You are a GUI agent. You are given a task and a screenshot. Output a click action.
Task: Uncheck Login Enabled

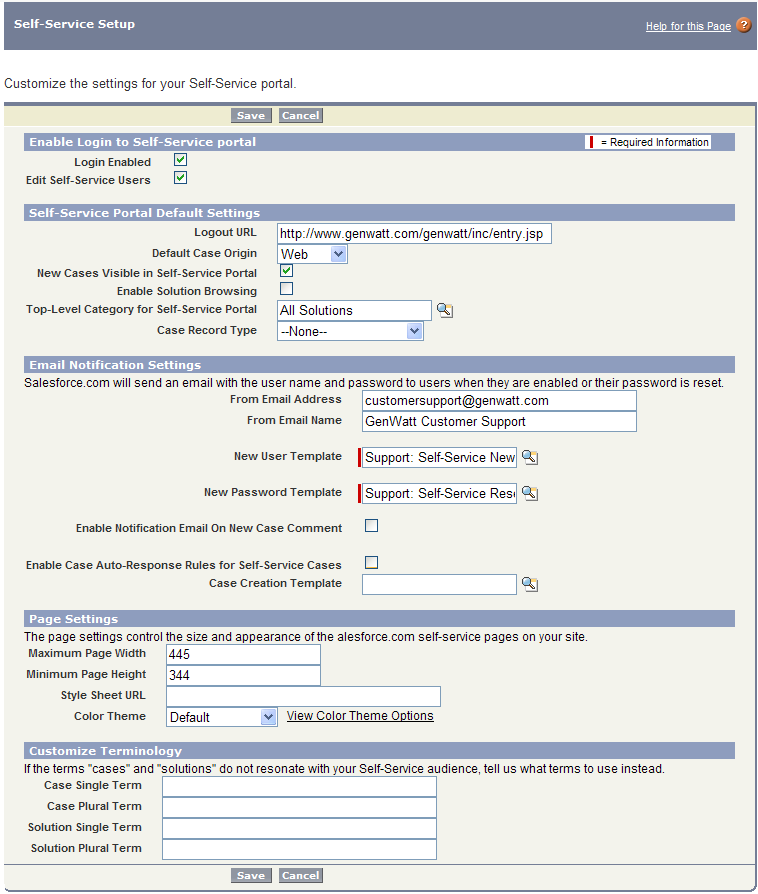pyautogui.click(x=181, y=159)
